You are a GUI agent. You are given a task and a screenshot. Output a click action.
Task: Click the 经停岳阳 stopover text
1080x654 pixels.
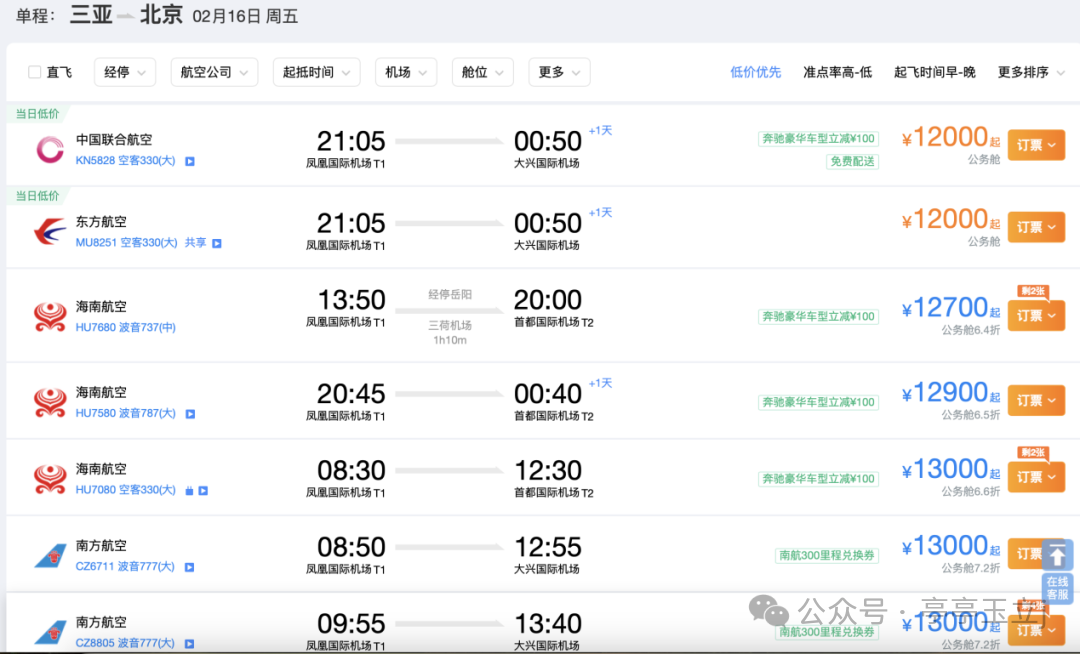click(x=450, y=295)
